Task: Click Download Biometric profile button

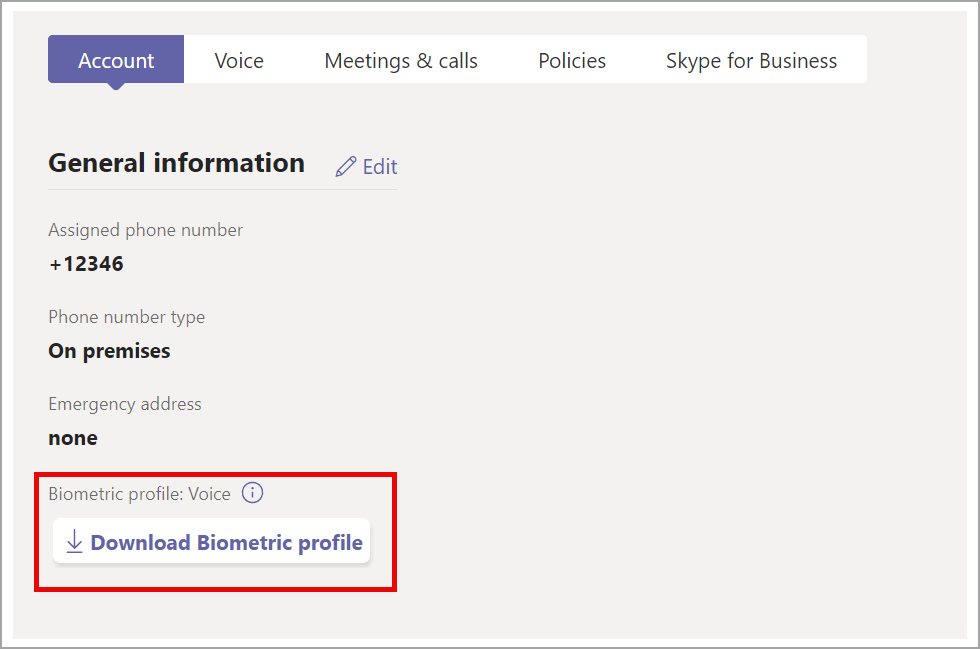Action: pyautogui.click(x=212, y=541)
